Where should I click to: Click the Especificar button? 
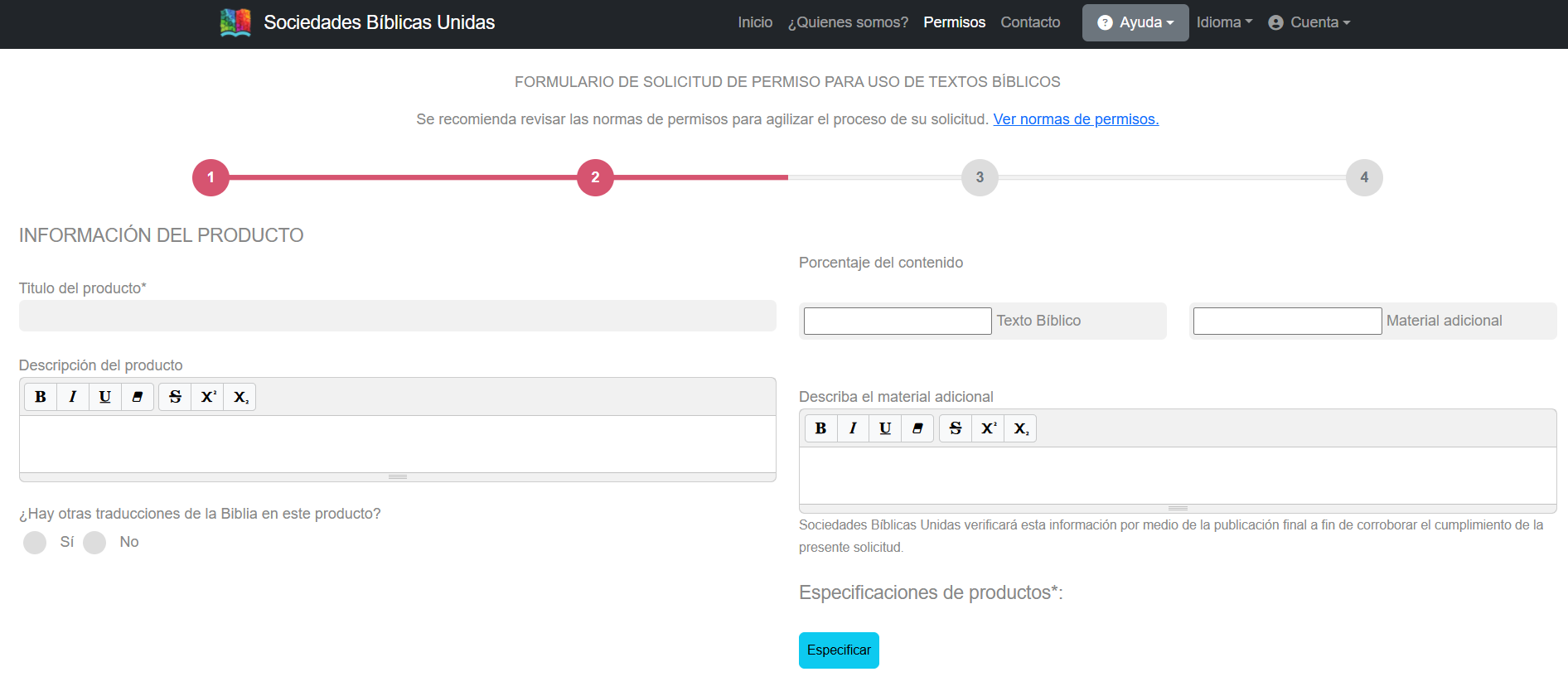tap(839, 650)
